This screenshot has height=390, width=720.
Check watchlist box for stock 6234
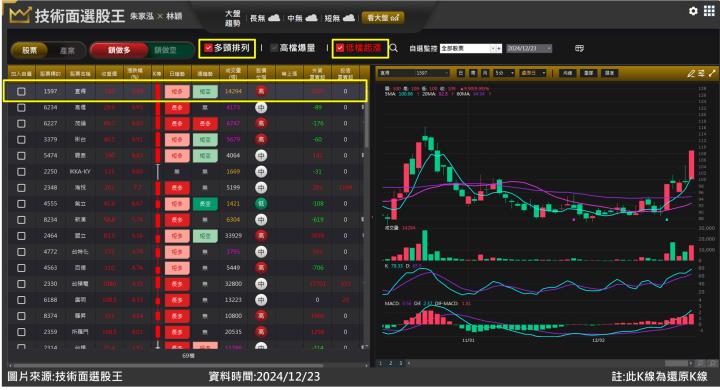(x=21, y=107)
